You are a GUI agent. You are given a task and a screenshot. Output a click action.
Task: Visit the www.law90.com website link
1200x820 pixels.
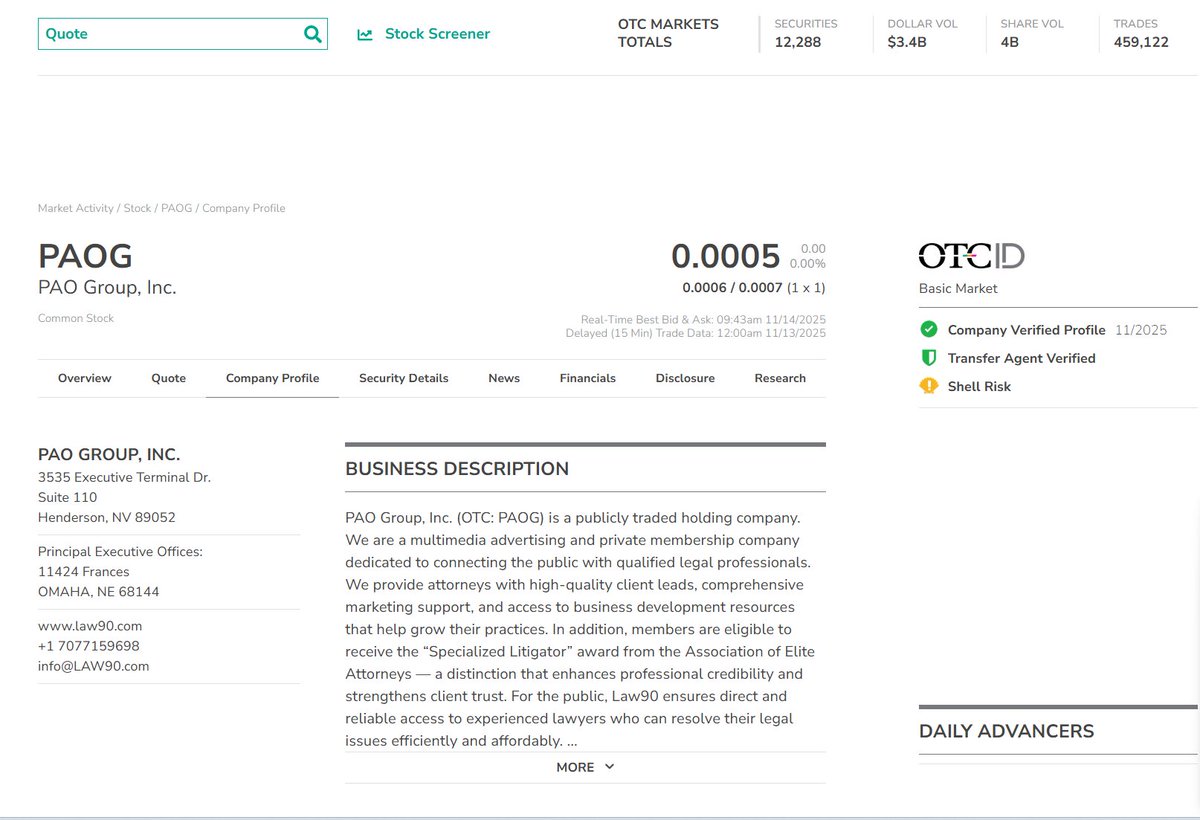pos(90,626)
